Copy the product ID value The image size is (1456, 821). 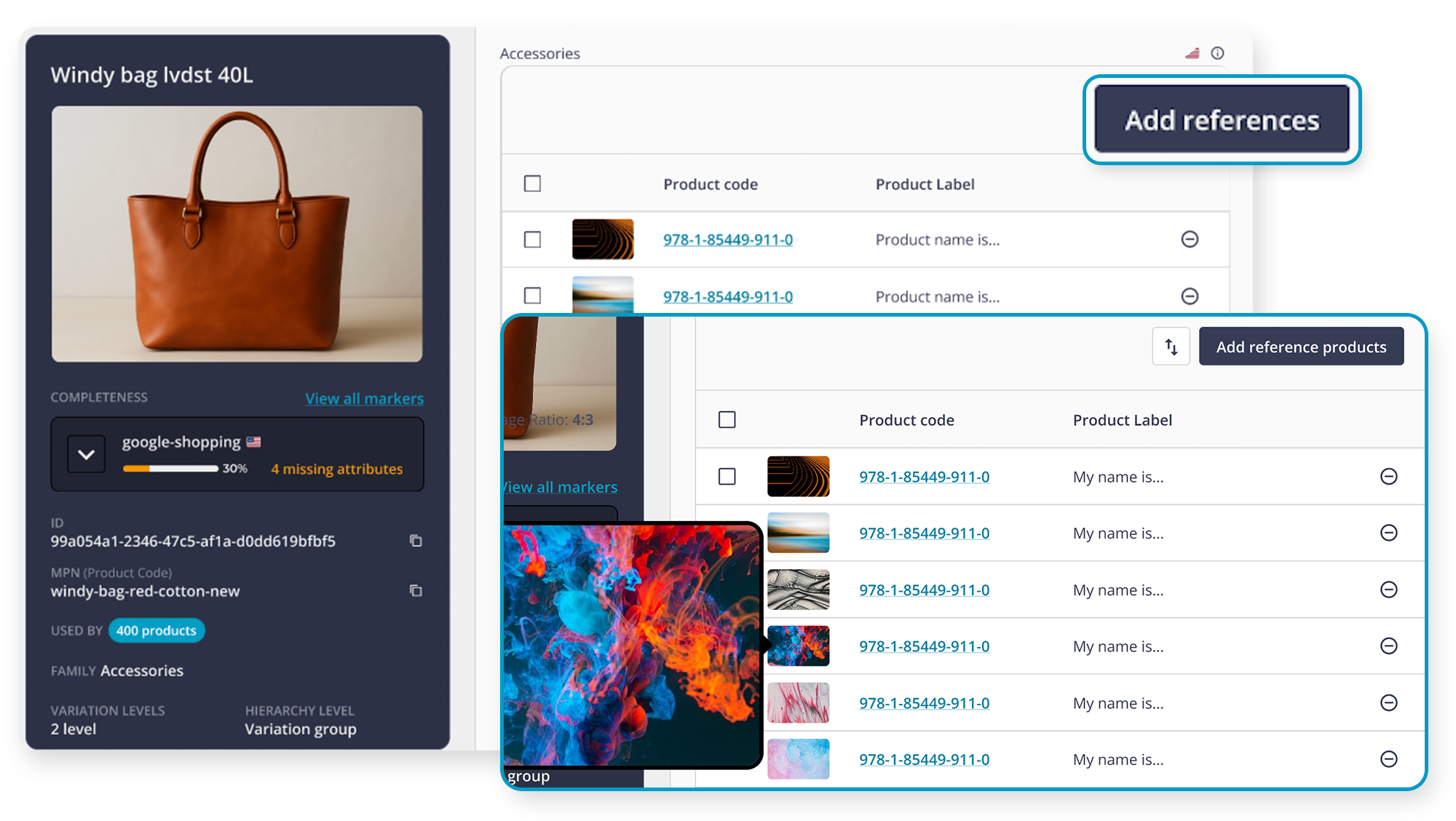pos(416,541)
